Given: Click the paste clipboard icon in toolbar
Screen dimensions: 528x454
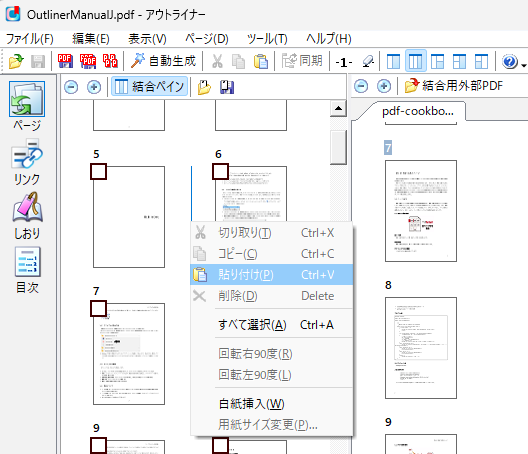Looking at the screenshot, I should pos(261,61).
